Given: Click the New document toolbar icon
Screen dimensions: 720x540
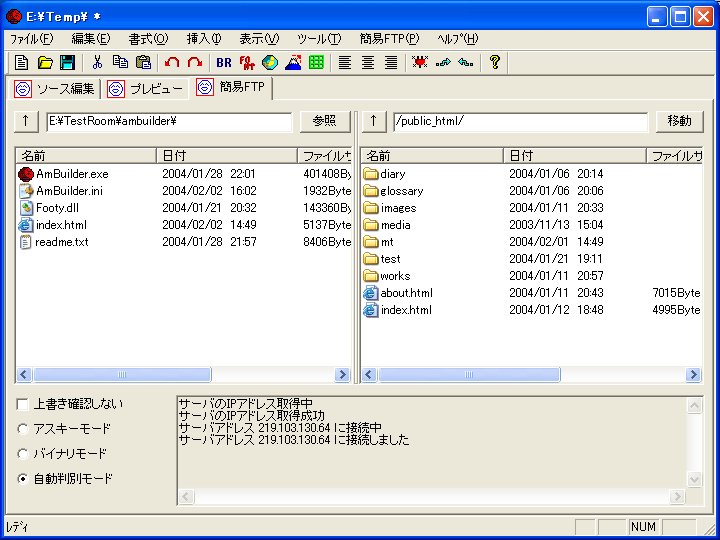Looking at the screenshot, I should 21,62.
